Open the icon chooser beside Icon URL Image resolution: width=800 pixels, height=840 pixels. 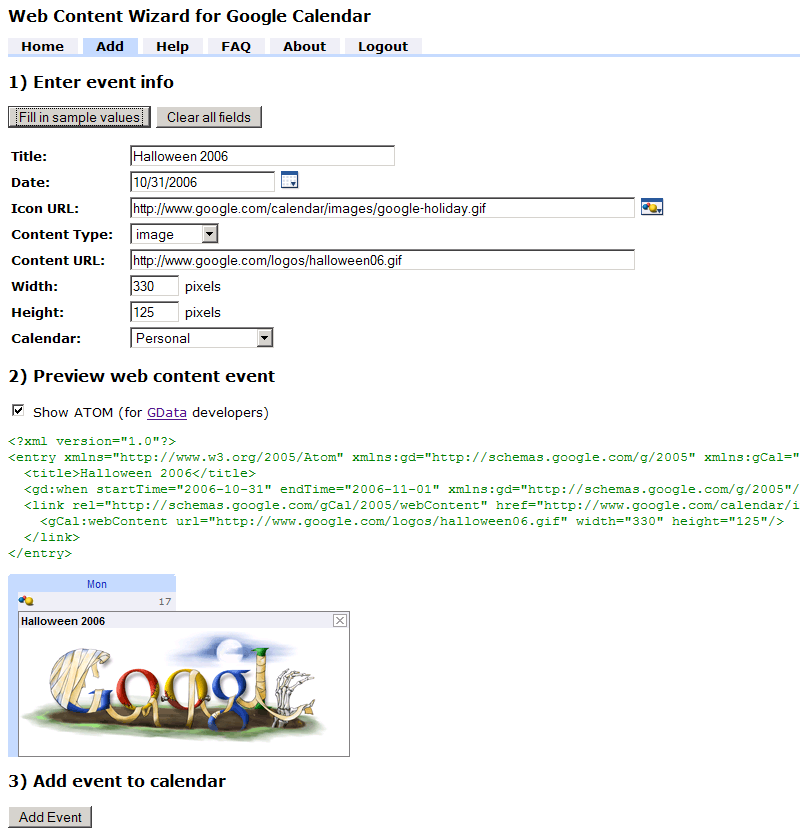tap(652, 207)
